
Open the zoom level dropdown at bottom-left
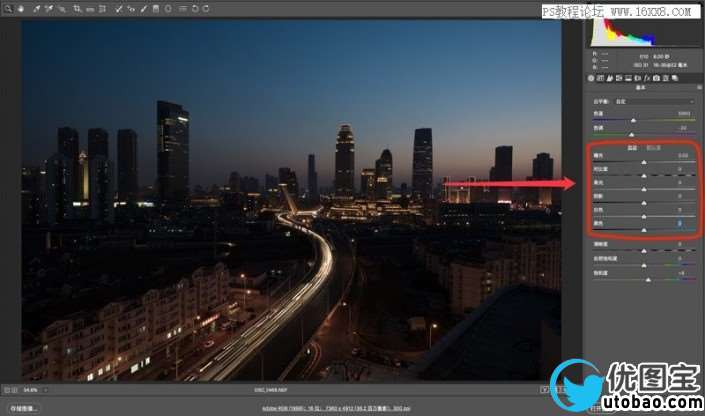31,389
